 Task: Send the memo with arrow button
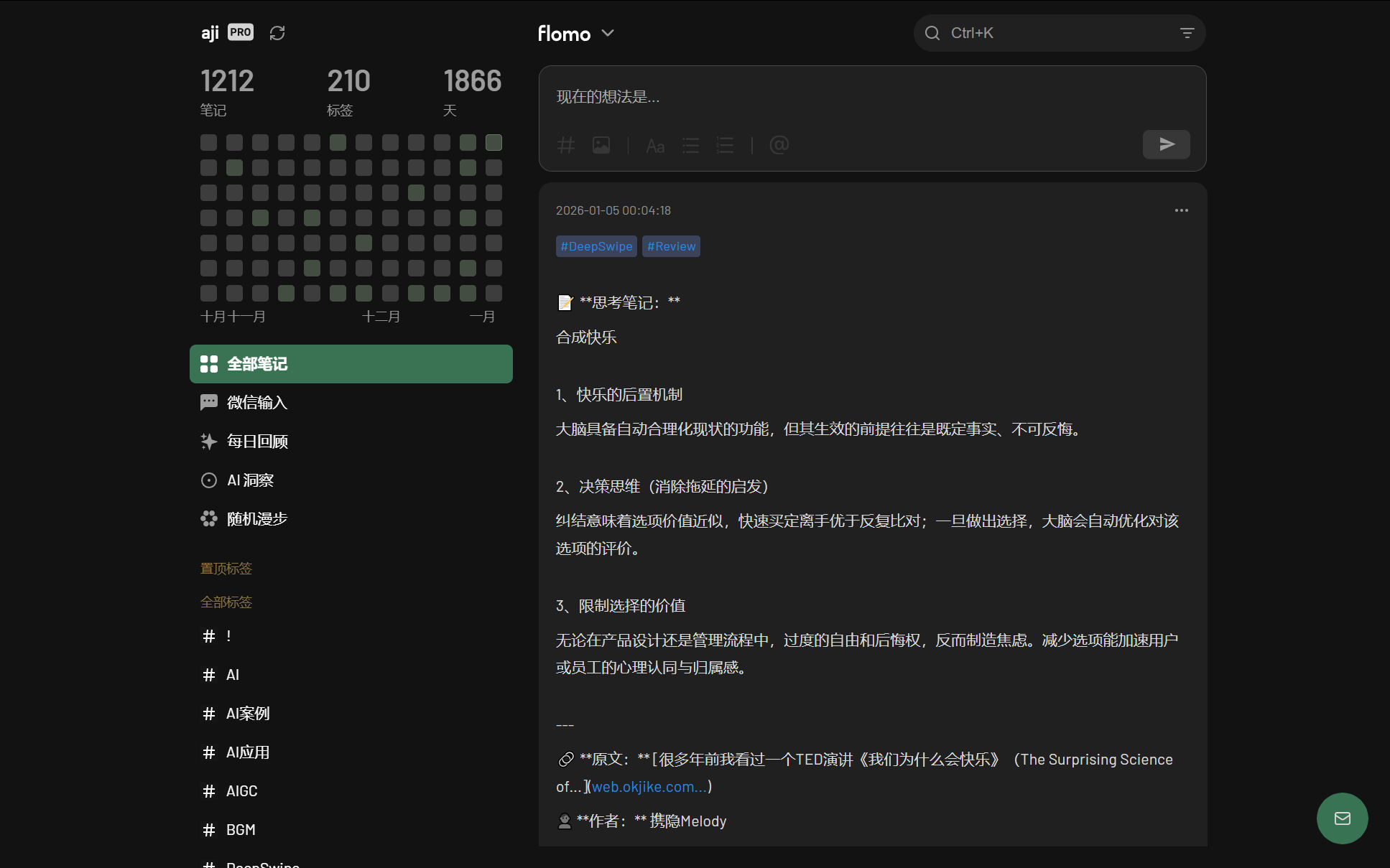click(x=1166, y=144)
